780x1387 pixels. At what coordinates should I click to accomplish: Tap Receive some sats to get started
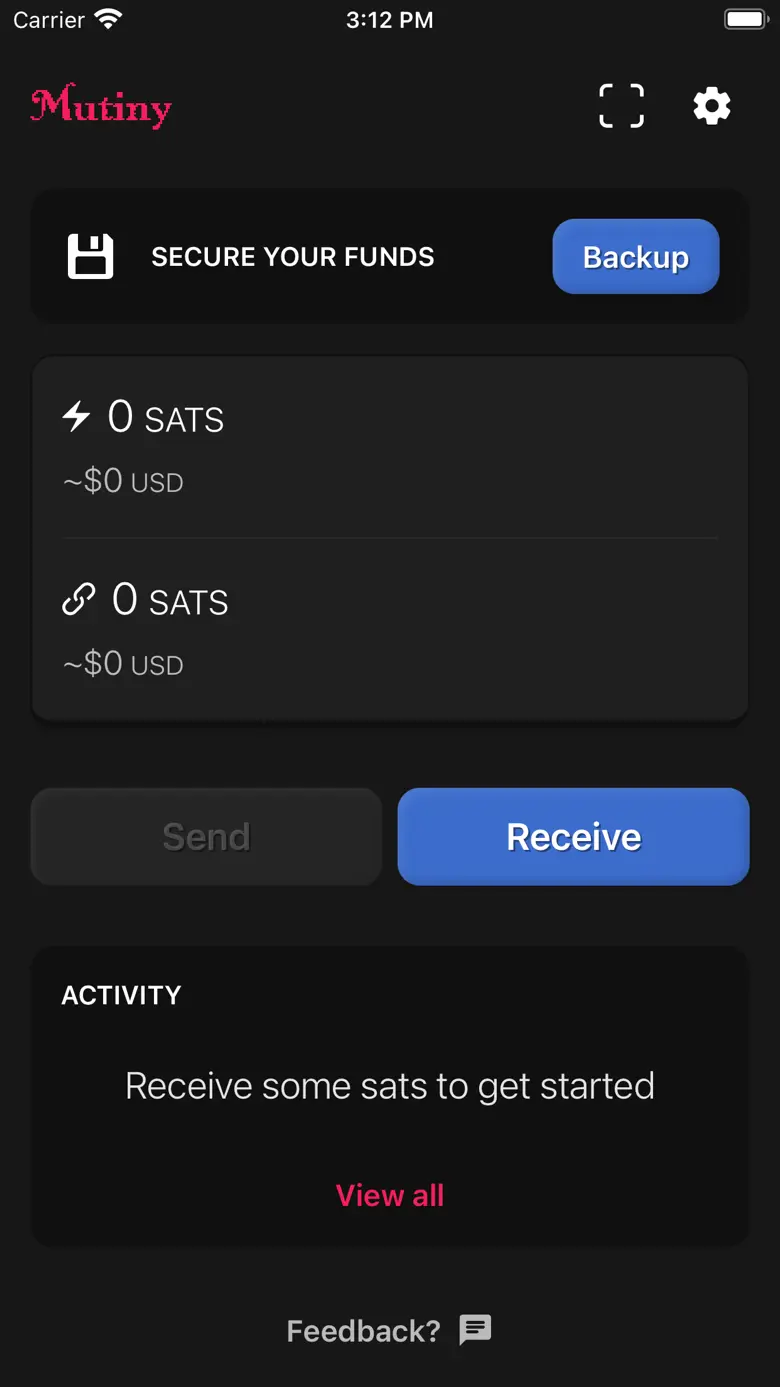pos(390,1086)
